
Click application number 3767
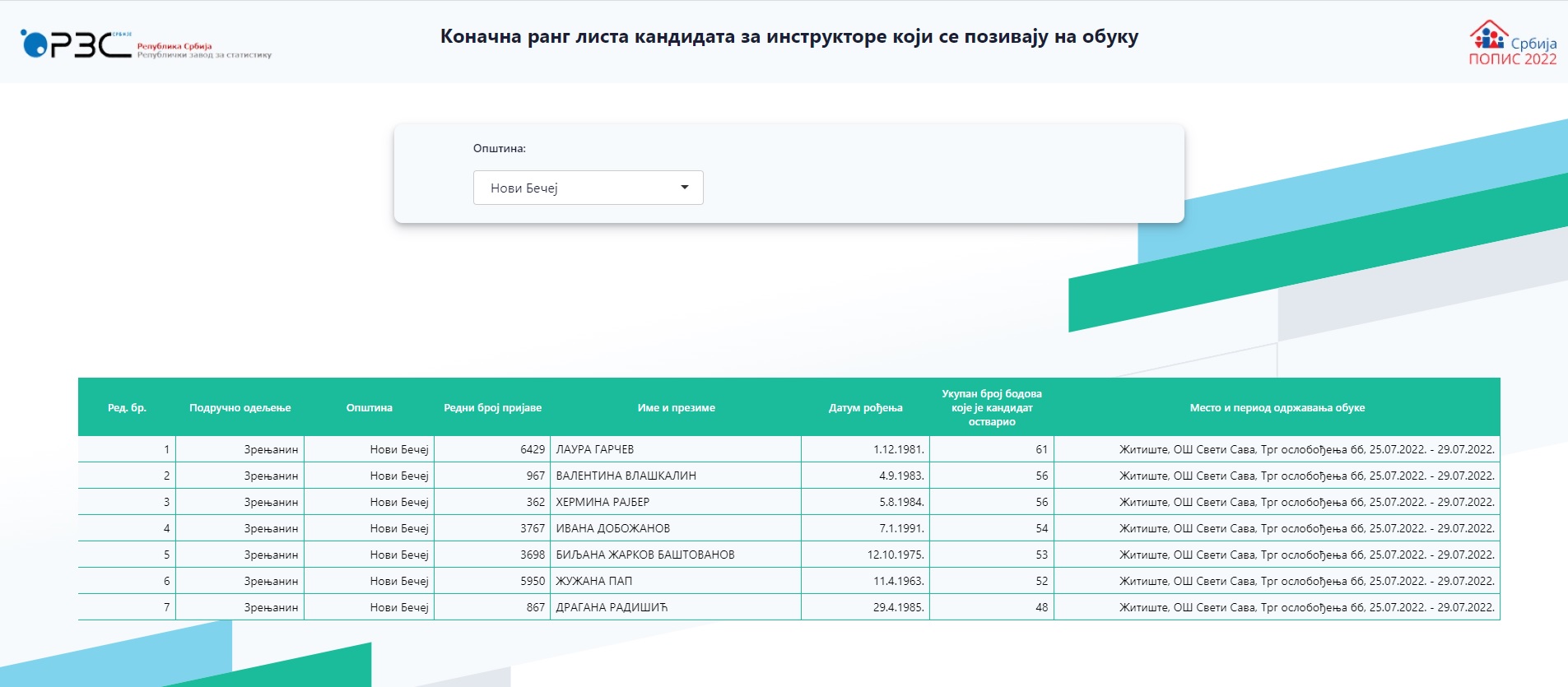coord(533,528)
